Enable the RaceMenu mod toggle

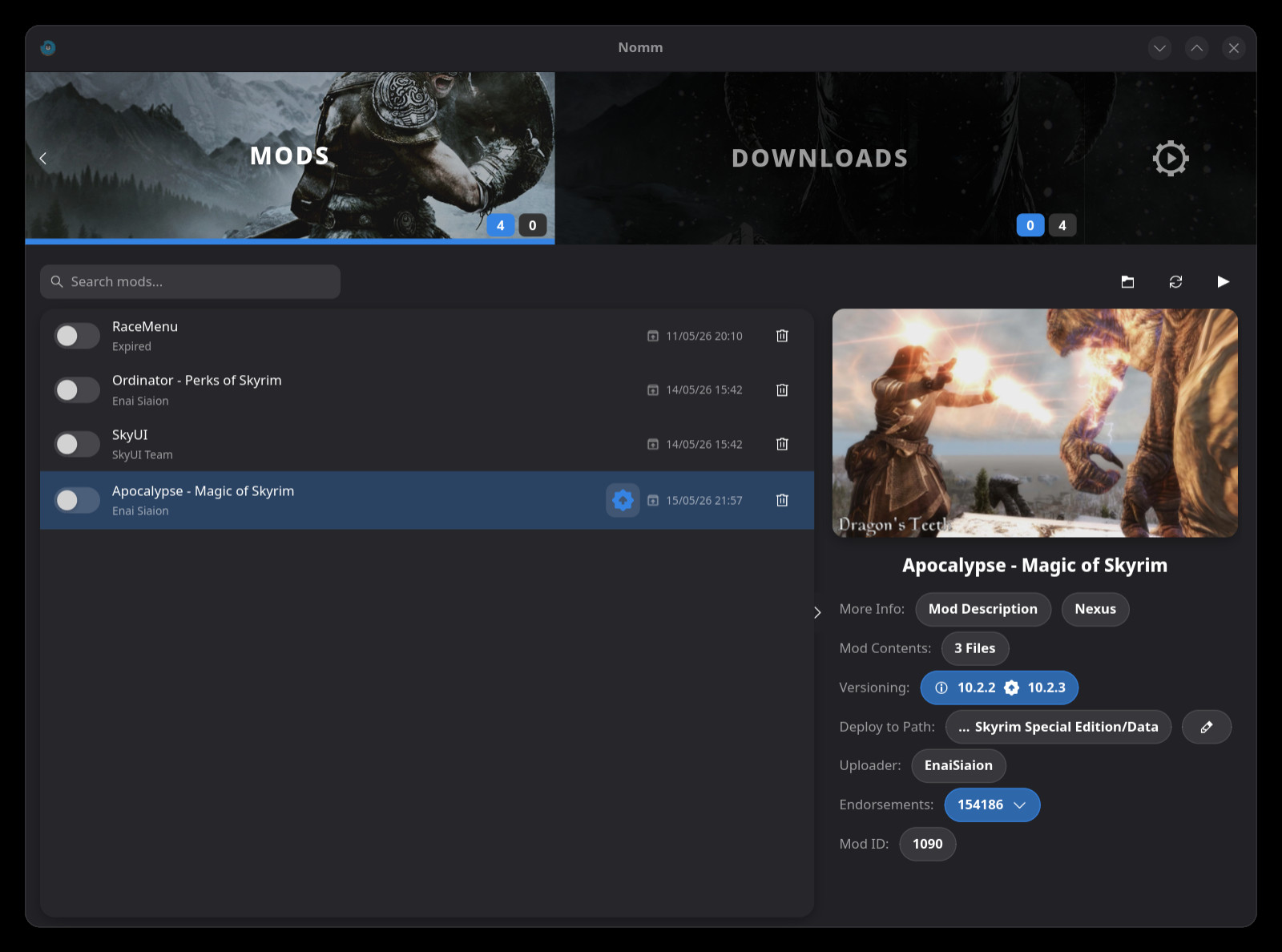tap(77, 336)
